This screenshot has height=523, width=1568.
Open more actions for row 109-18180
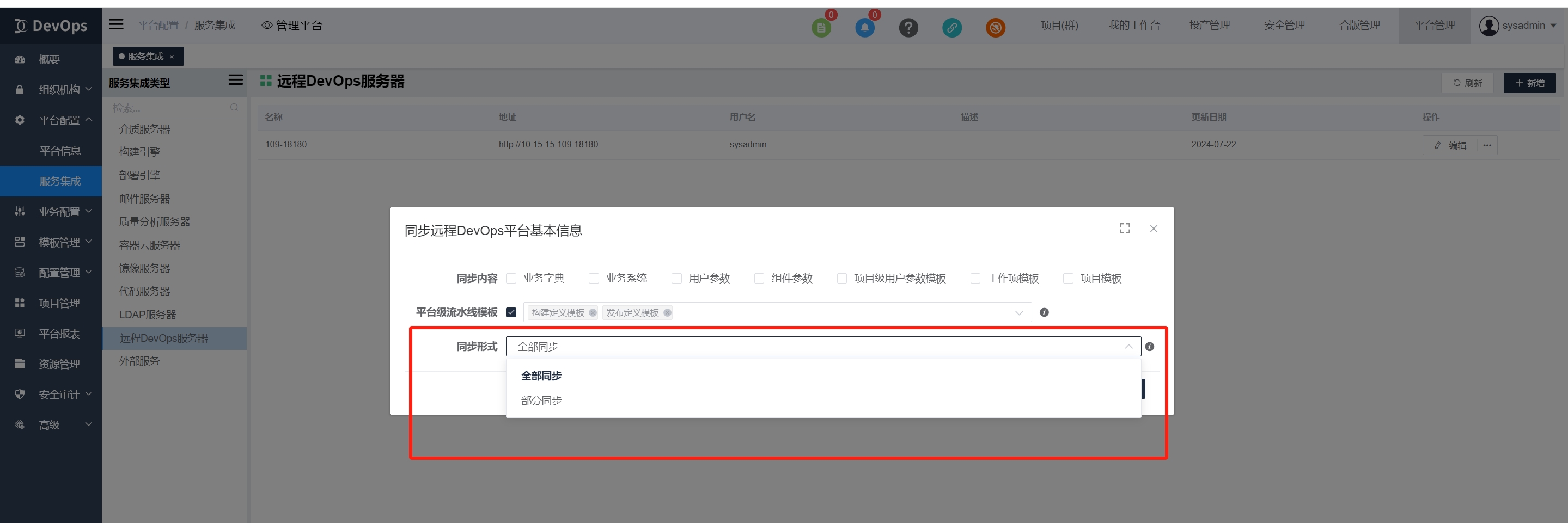pyautogui.click(x=1487, y=145)
